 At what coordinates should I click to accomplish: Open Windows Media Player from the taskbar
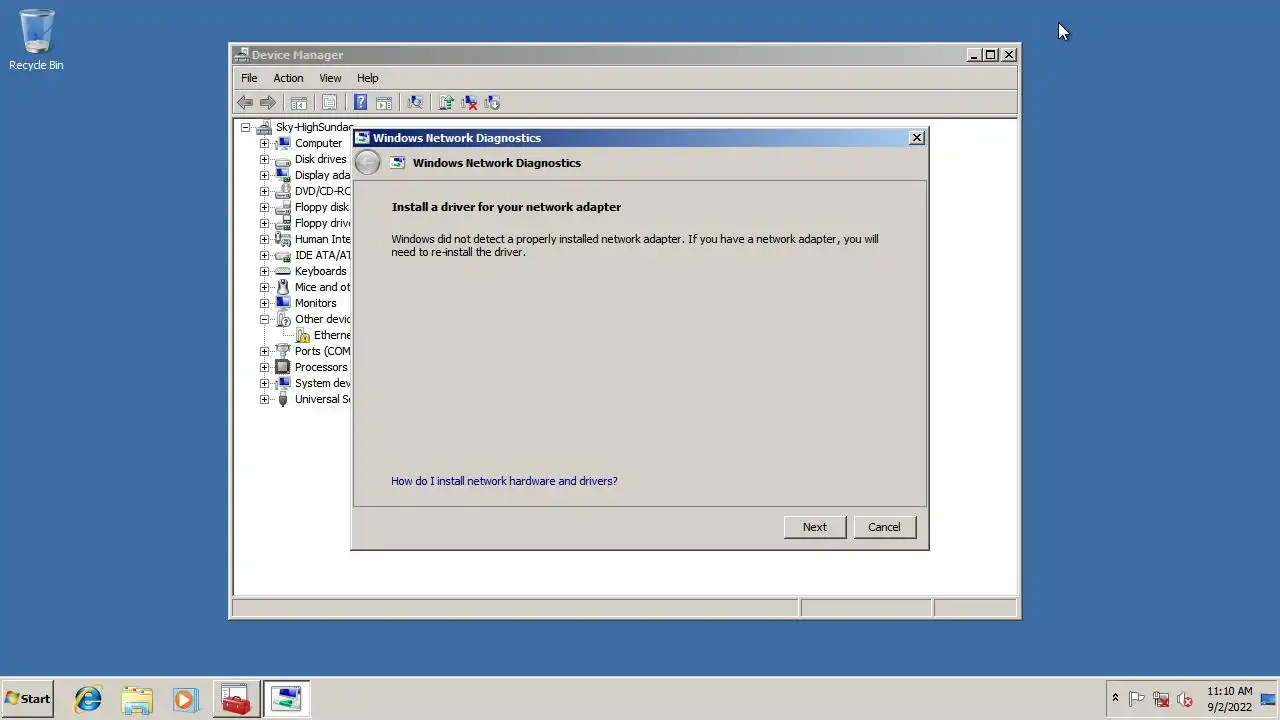(185, 699)
